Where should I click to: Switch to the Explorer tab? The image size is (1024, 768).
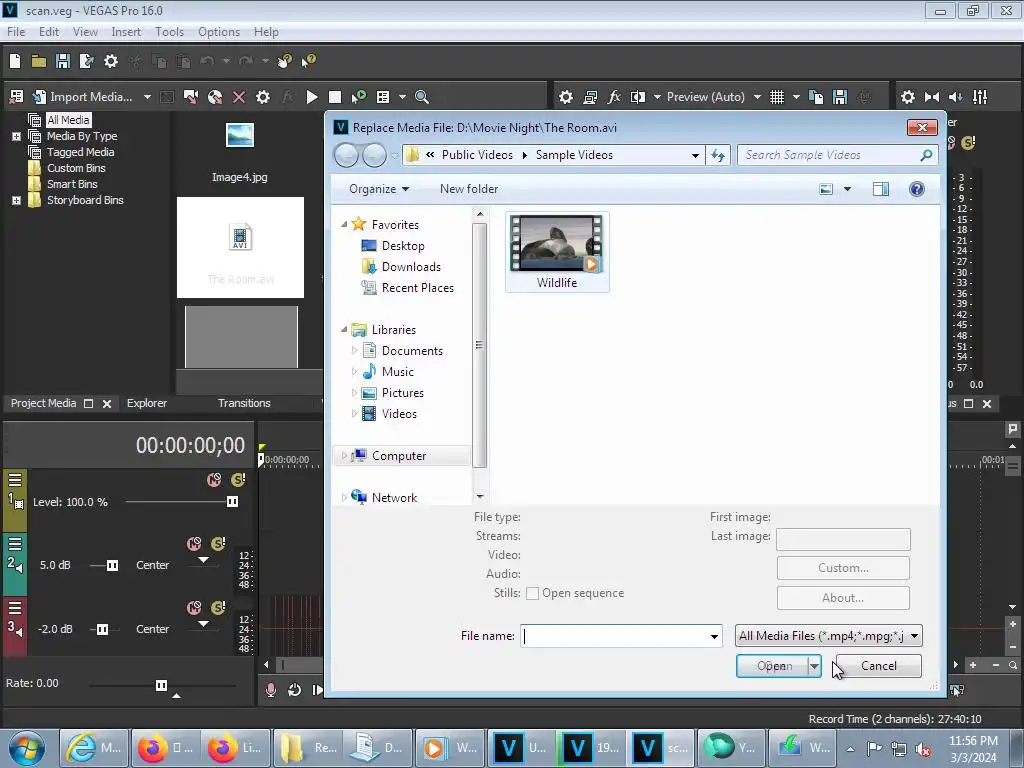click(147, 403)
